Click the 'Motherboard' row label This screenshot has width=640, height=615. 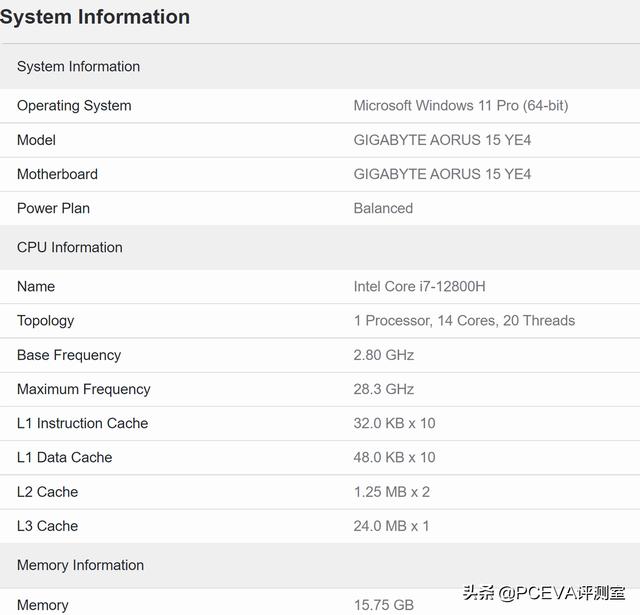[58, 174]
